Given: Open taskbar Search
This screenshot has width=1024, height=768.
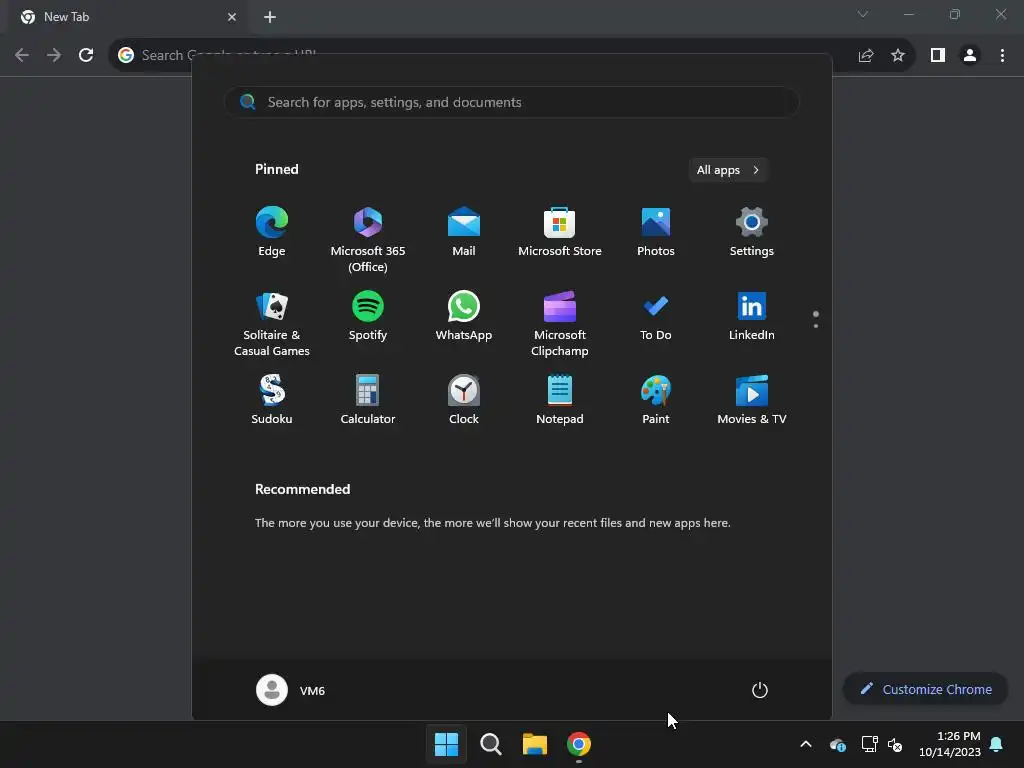Looking at the screenshot, I should pyautogui.click(x=491, y=744).
